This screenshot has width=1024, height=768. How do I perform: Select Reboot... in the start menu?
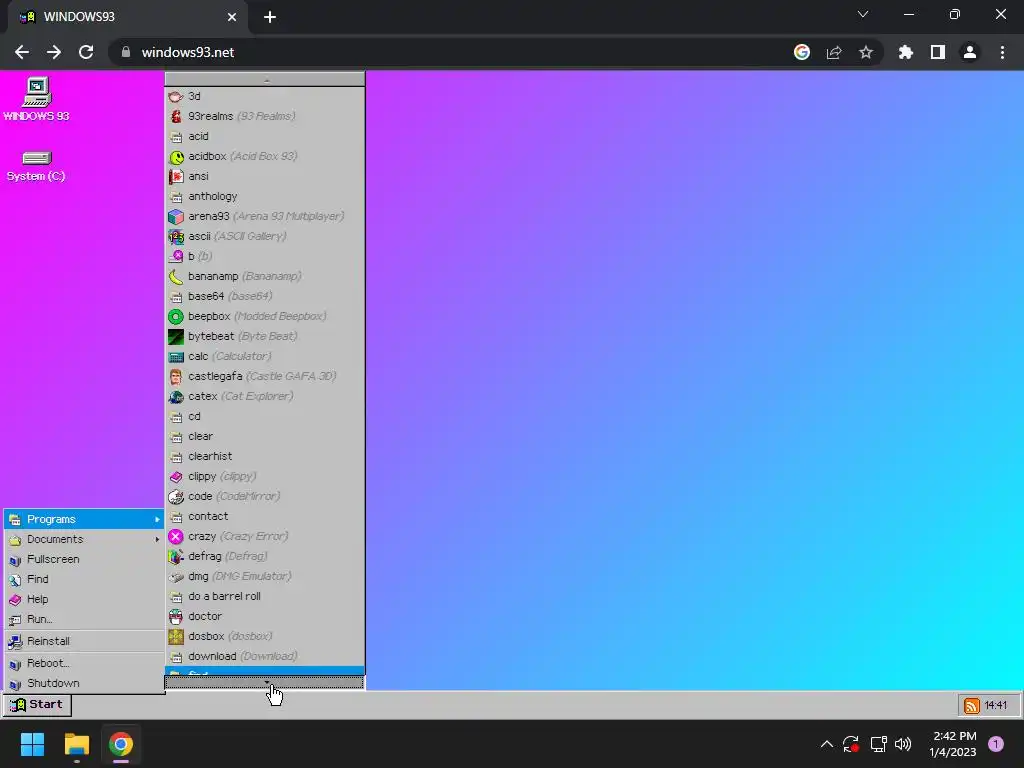(84, 664)
